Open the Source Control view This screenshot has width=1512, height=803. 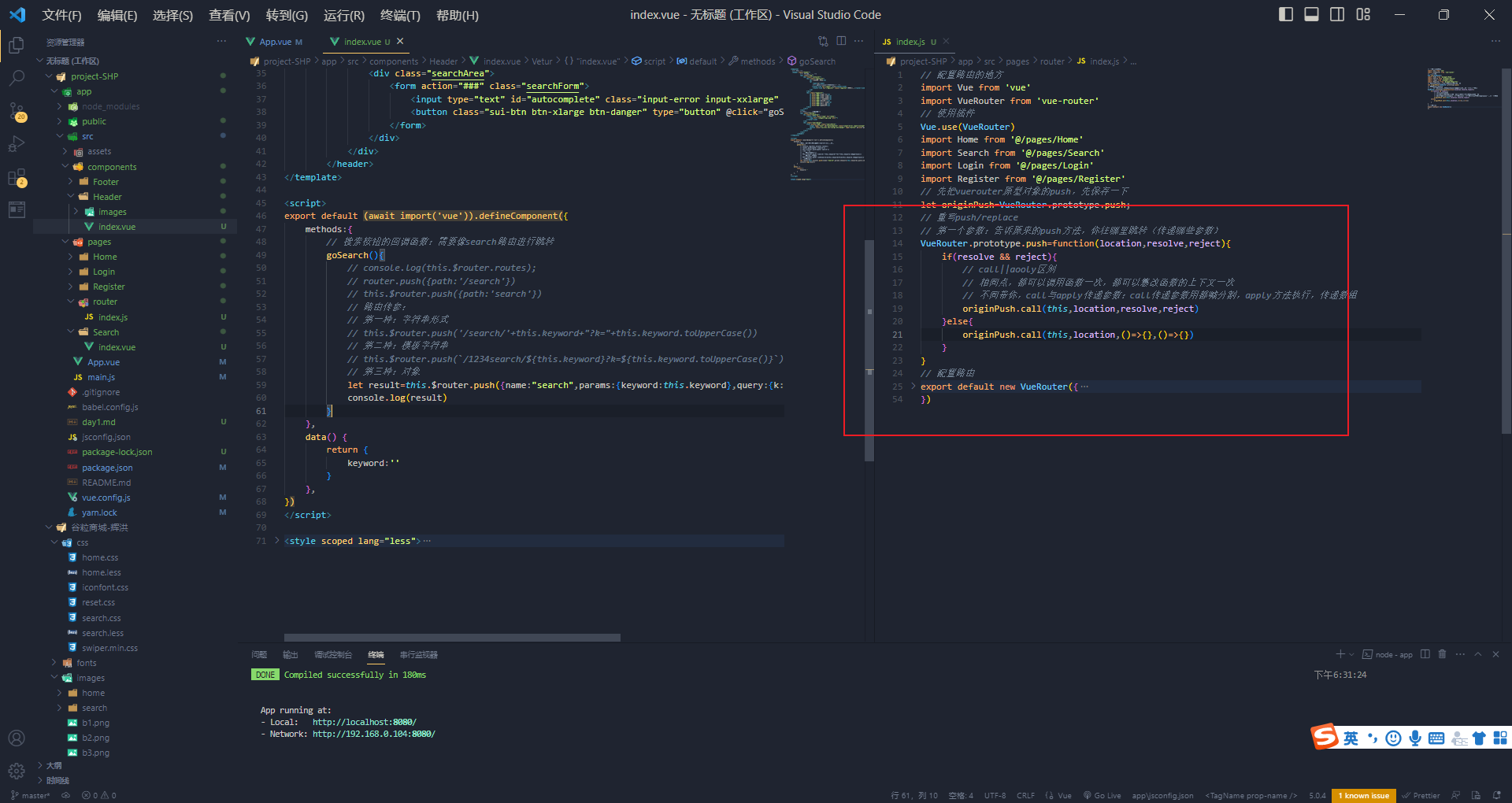tap(17, 112)
